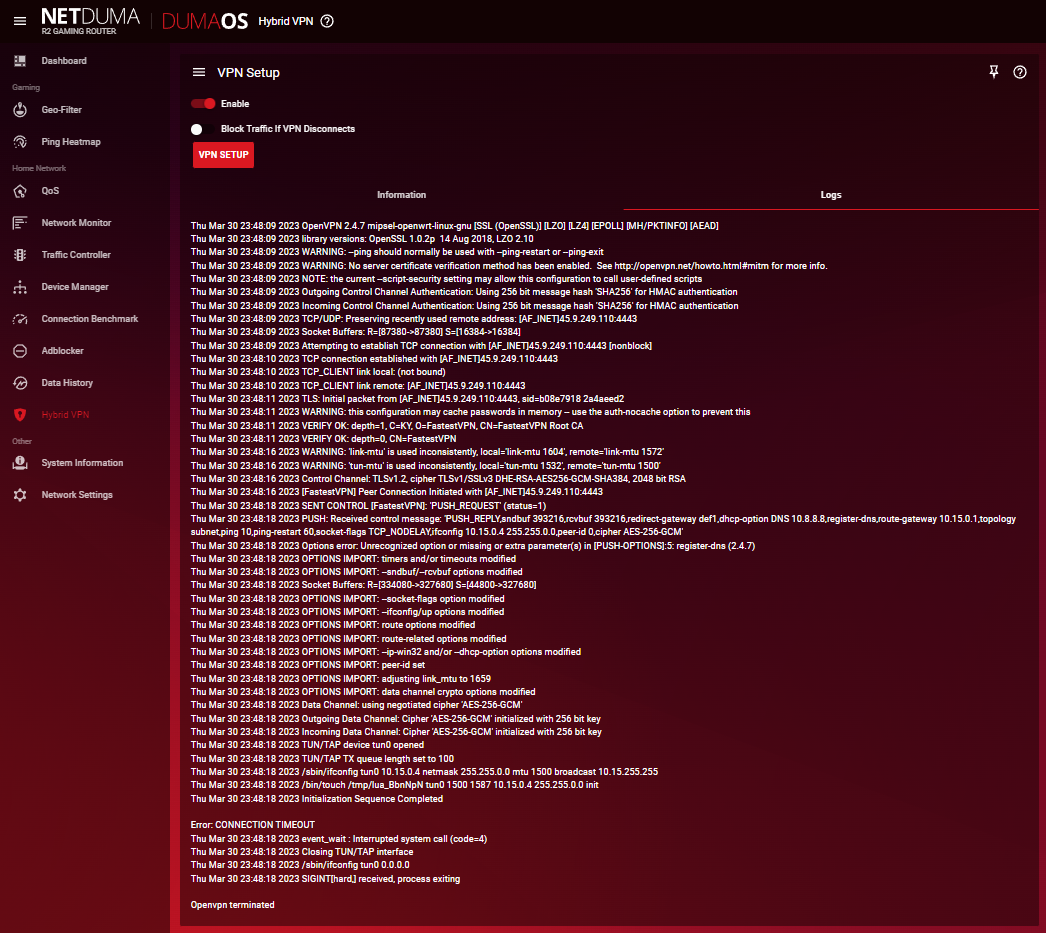Viewport: 1046px width, 933px height.
Task: Toggle Block Traffic If VPN Disconnects
Action: click(x=197, y=129)
